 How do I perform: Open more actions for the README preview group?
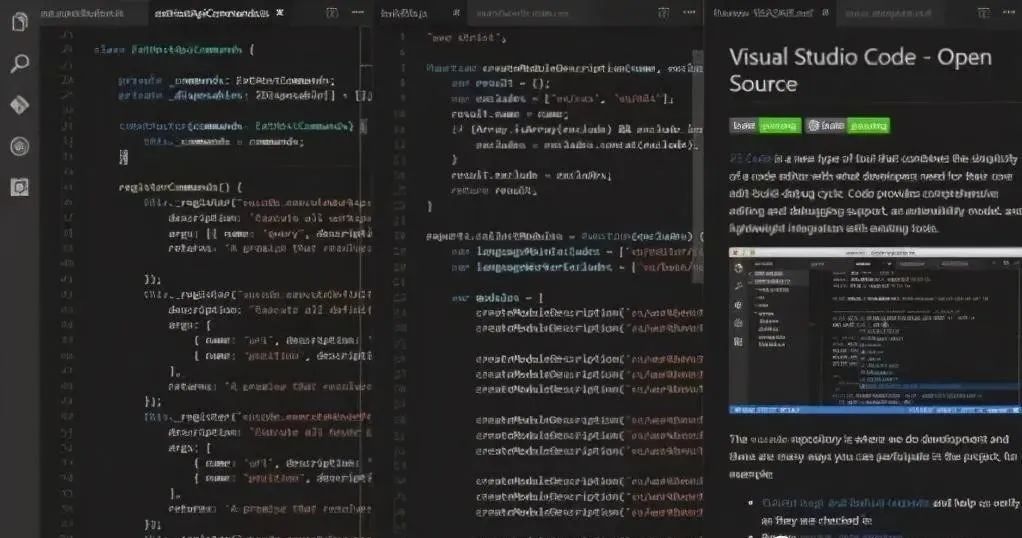(x=1009, y=12)
